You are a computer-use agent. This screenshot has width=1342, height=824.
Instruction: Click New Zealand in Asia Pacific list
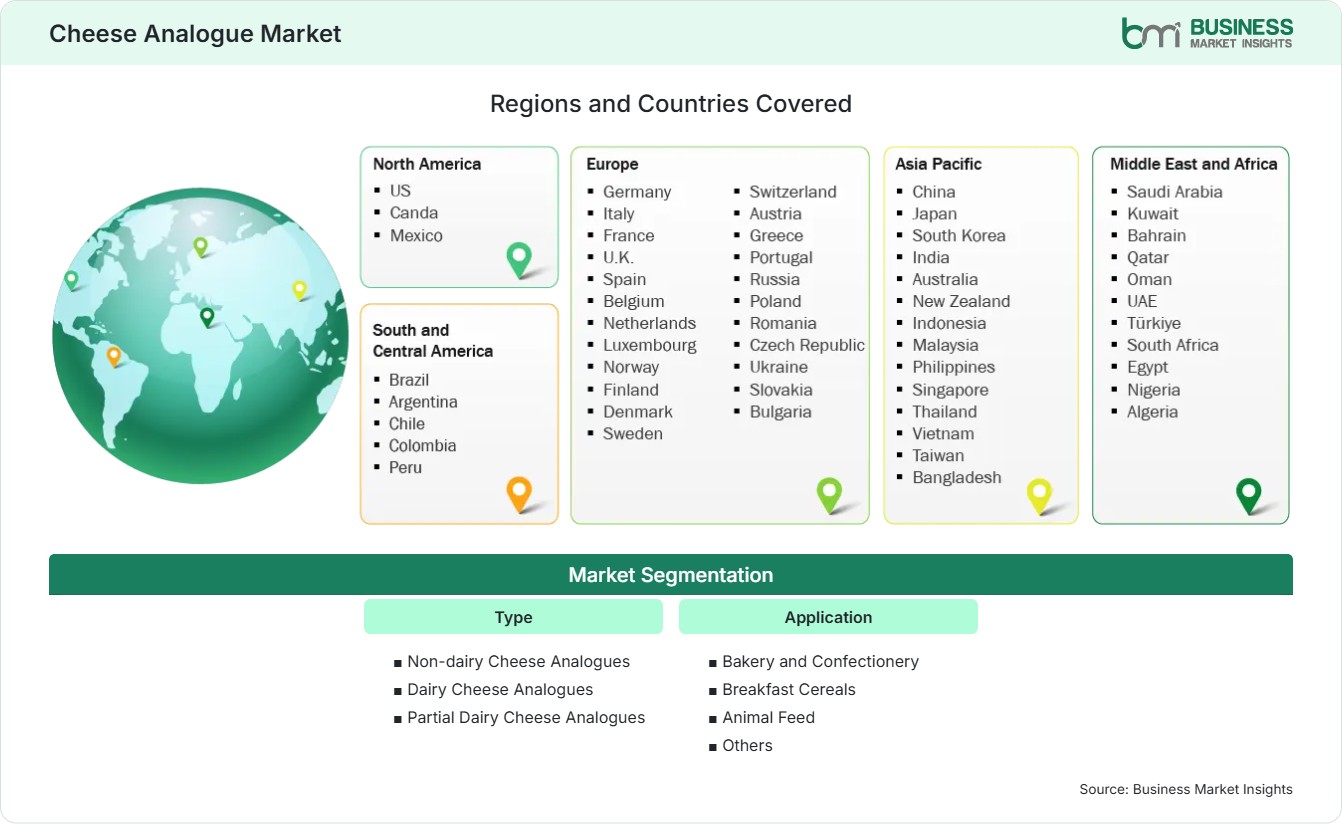(961, 301)
